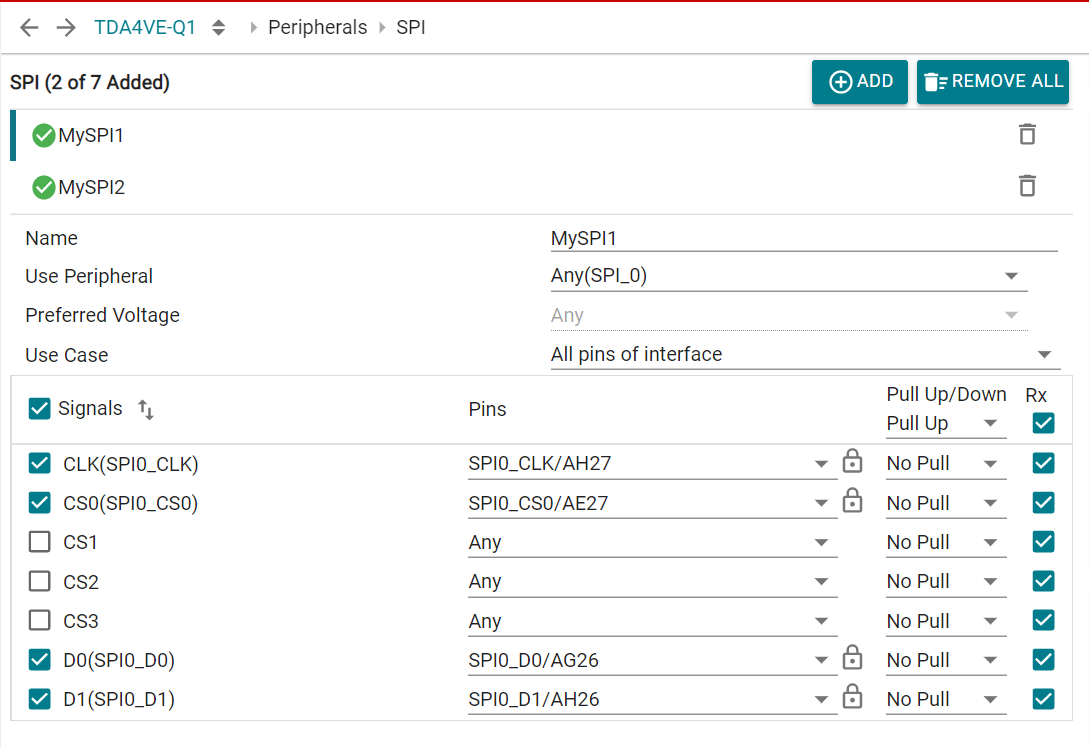Uncheck the CLK(SPI0_CLK) signal checkbox
Image resolution: width=1089 pixels, height=748 pixels.
pos(40,463)
